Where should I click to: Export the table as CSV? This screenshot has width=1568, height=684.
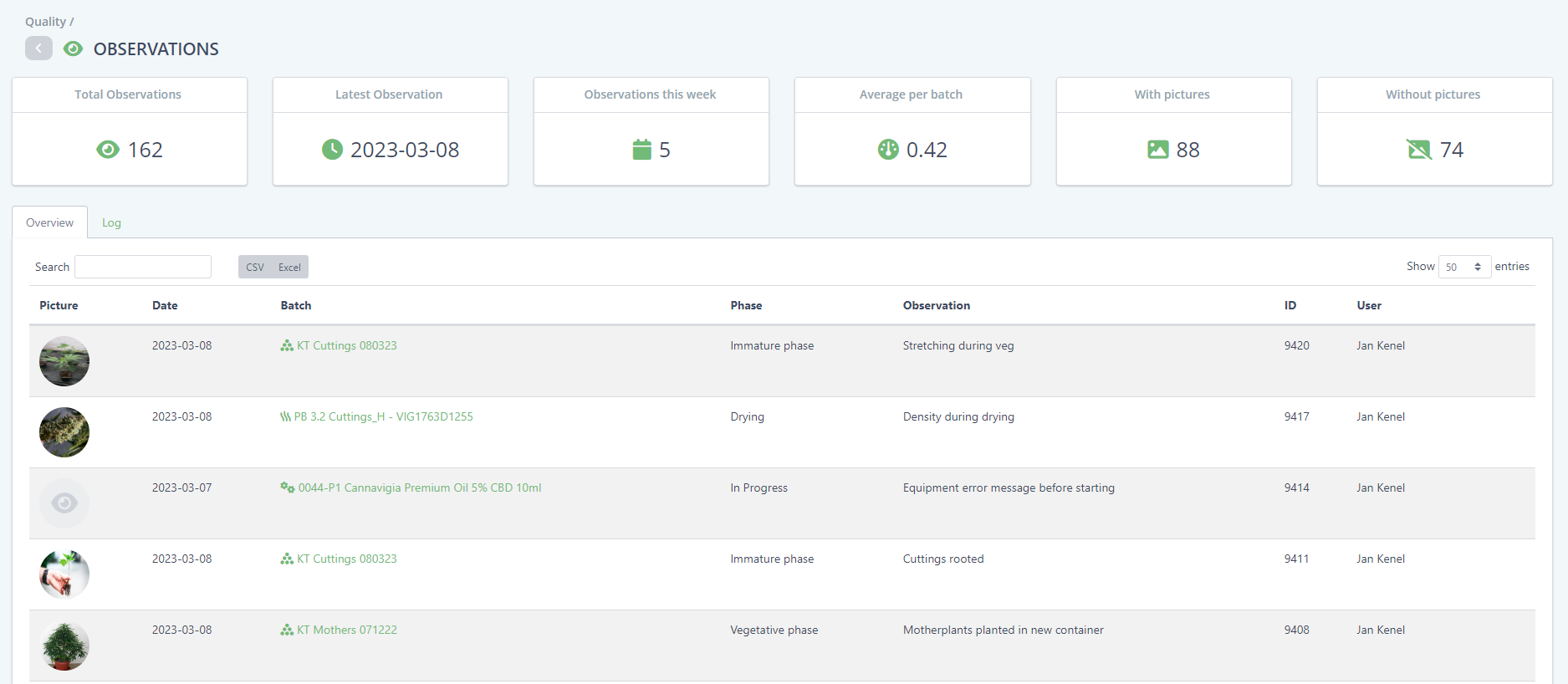pos(255,268)
